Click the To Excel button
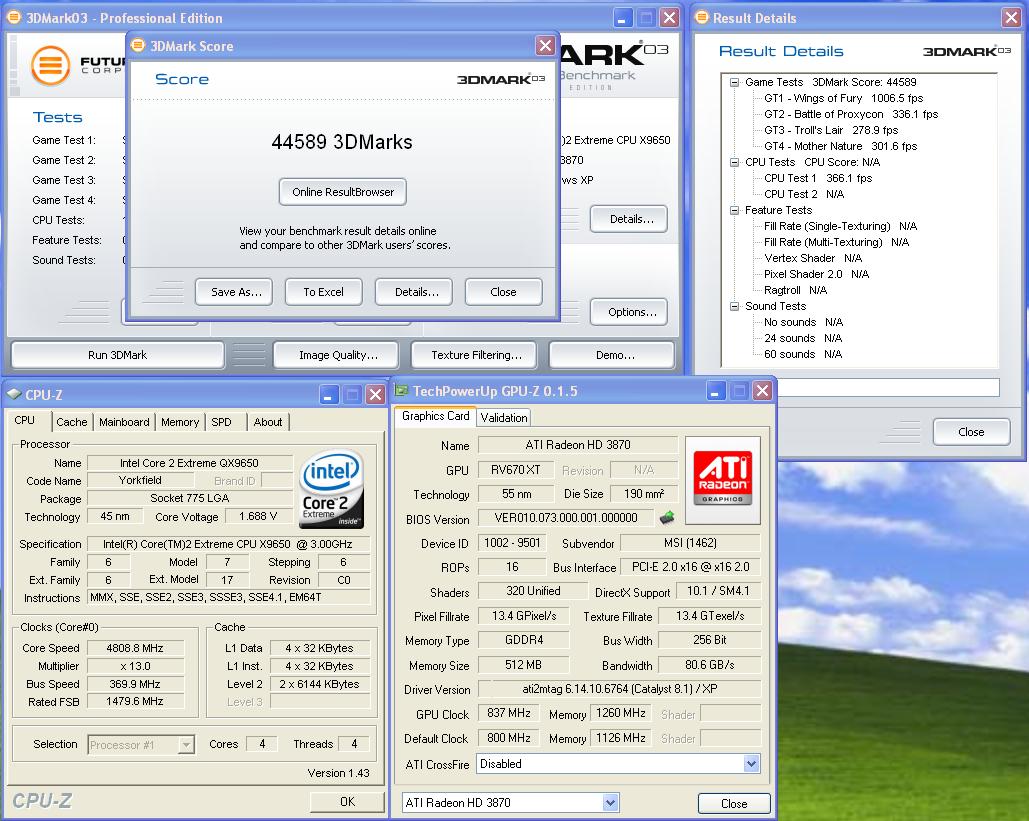1029x821 pixels. tap(324, 292)
